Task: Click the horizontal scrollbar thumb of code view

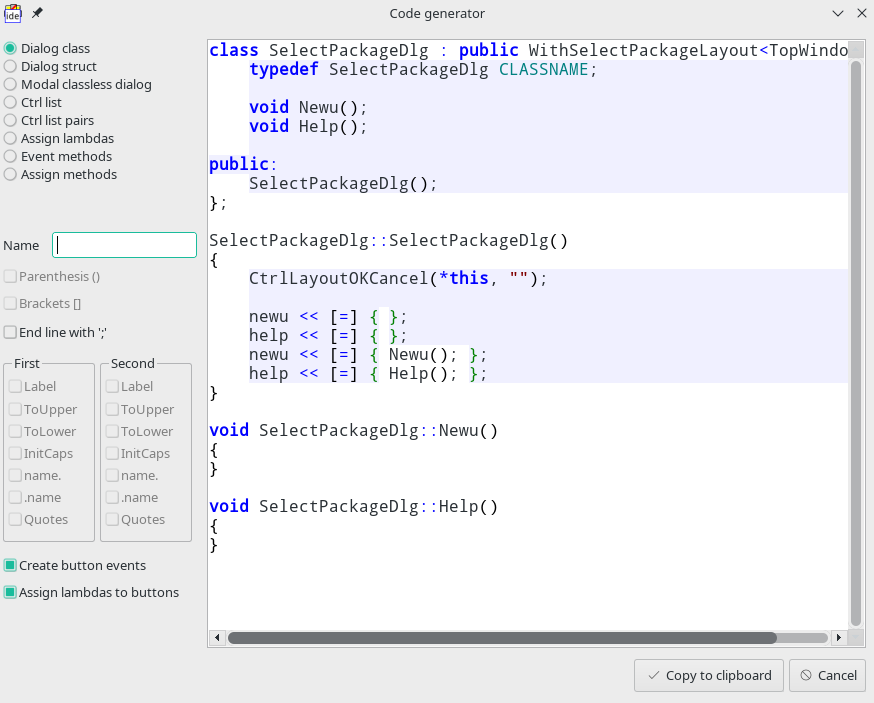Action: (x=502, y=638)
